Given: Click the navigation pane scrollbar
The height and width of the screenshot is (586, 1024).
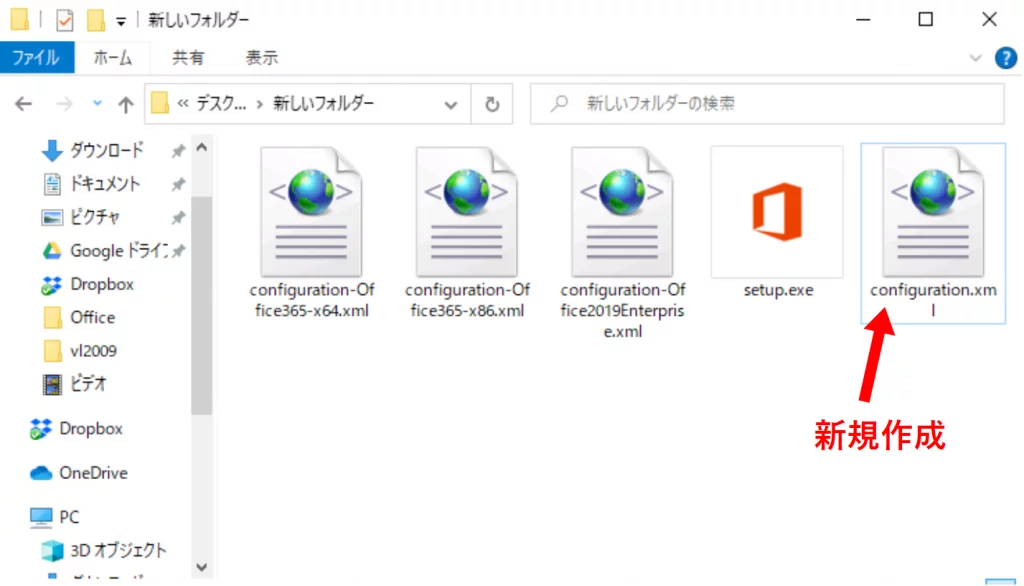Looking at the screenshot, I should 201,300.
